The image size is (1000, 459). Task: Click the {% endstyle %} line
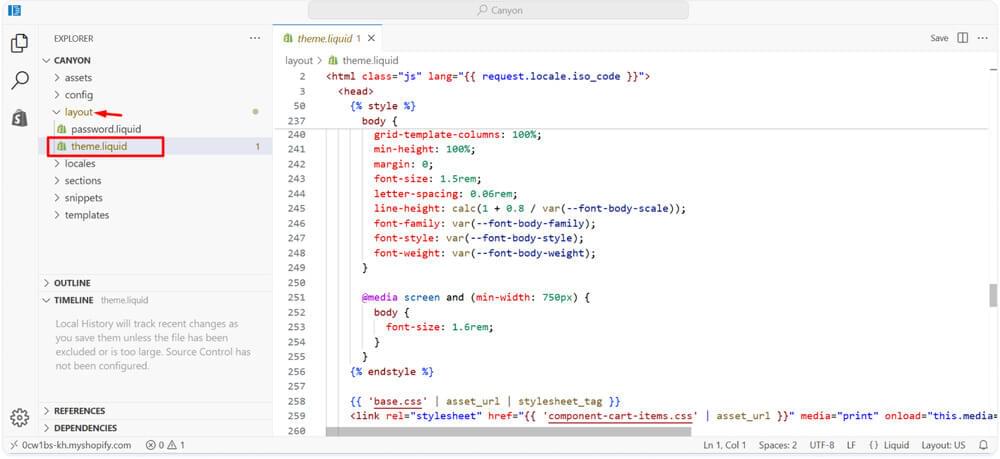pyautogui.click(x=392, y=372)
